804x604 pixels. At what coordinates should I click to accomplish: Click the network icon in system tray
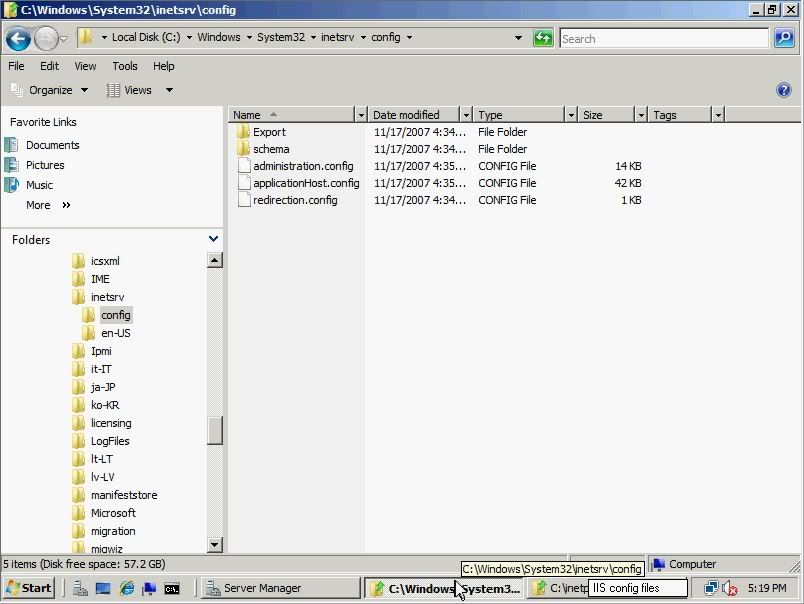(x=711, y=588)
